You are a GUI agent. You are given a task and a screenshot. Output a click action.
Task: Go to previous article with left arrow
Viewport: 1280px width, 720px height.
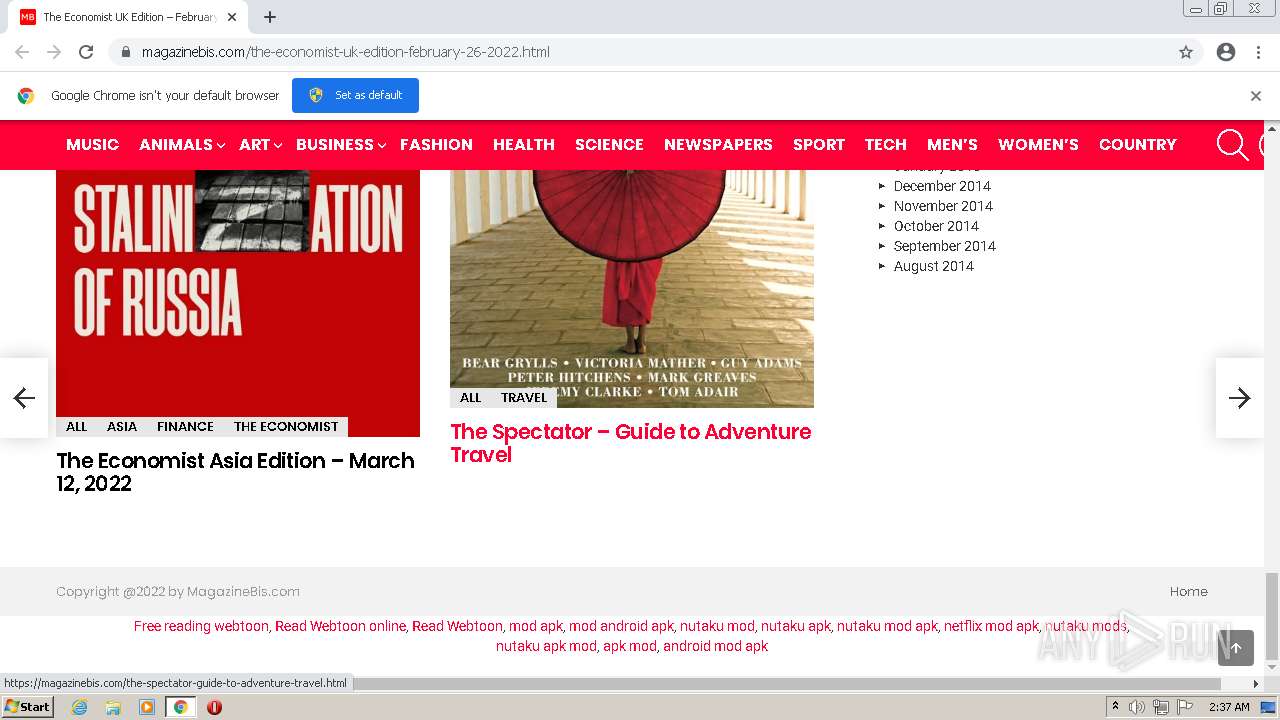tap(24, 398)
